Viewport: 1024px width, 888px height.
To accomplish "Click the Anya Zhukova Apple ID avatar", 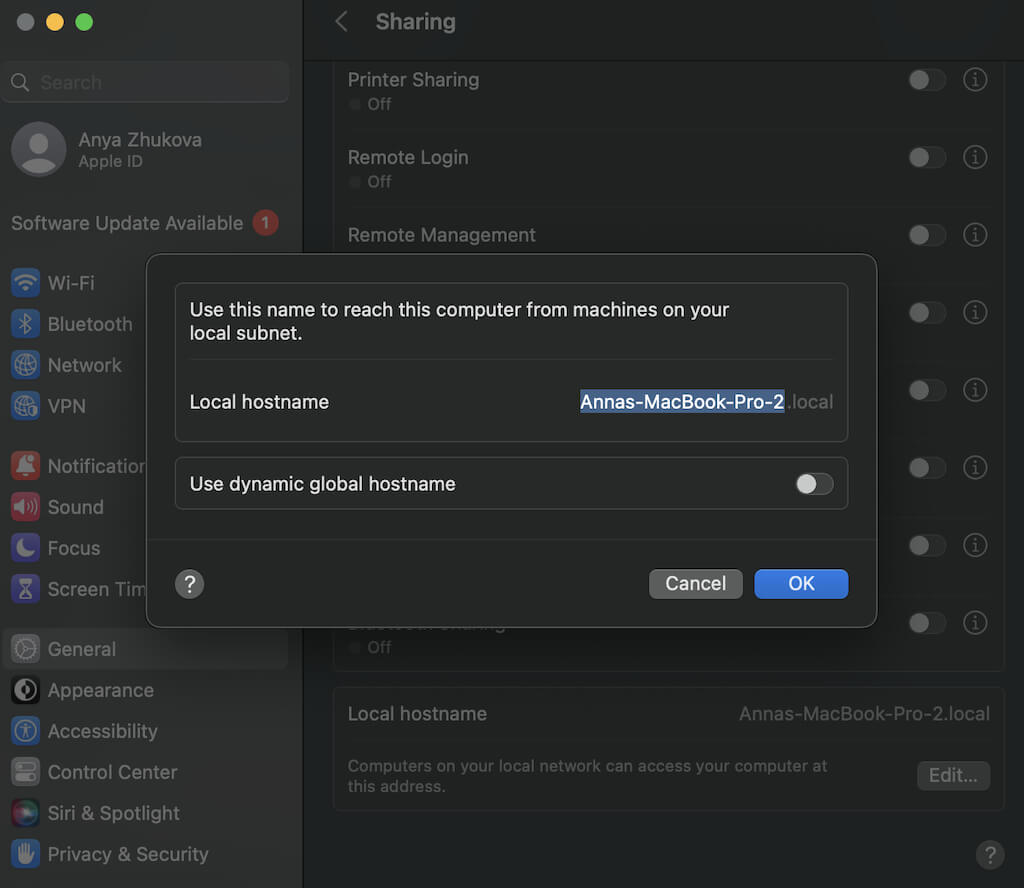I will click(39, 149).
